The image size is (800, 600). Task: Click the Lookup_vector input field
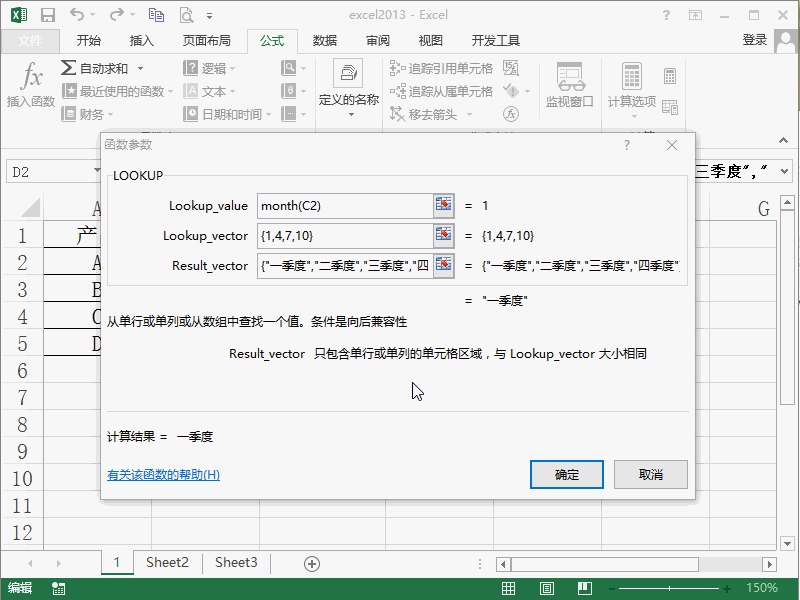(x=345, y=236)
